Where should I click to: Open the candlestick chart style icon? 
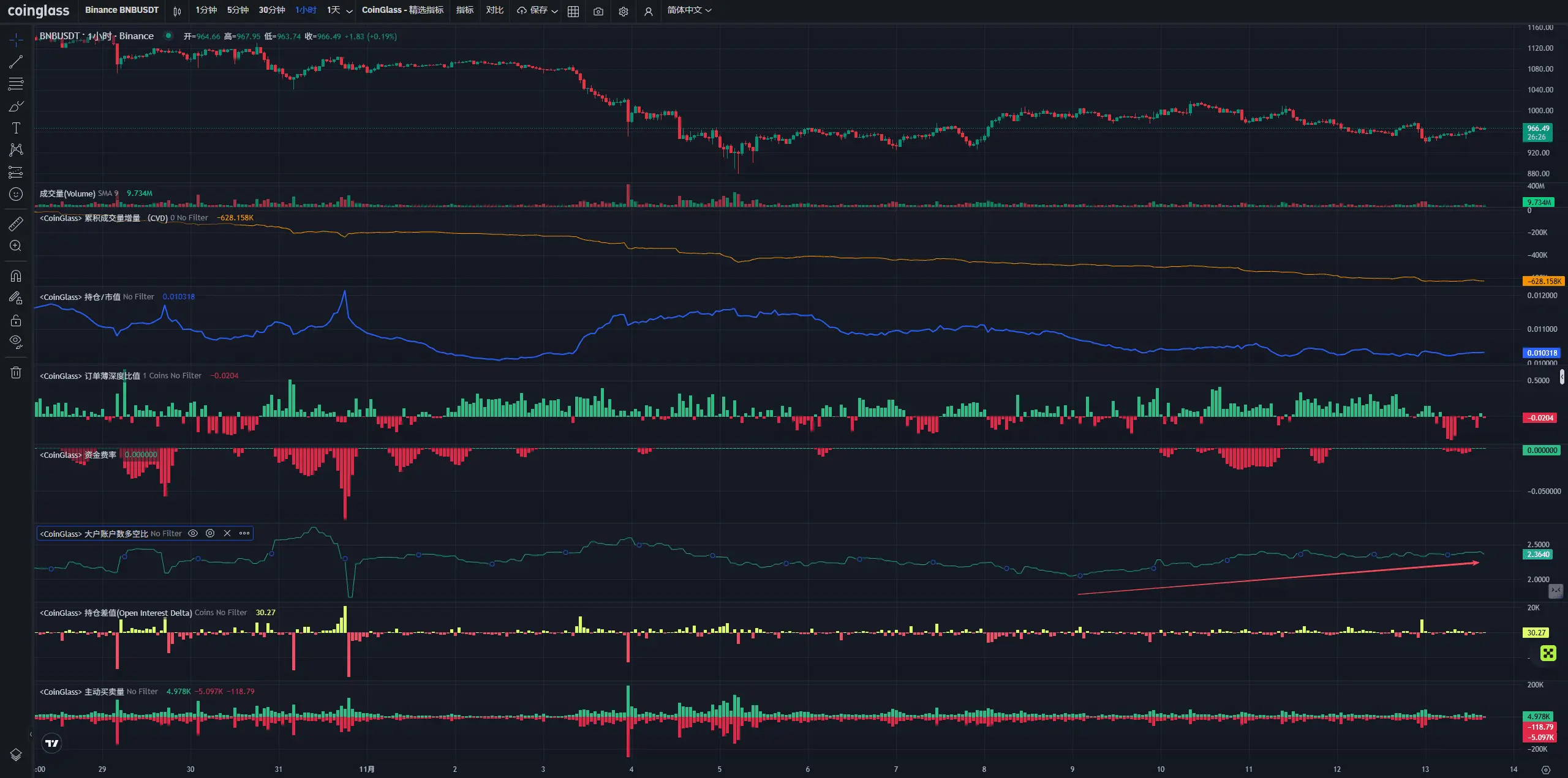[177, 11]
